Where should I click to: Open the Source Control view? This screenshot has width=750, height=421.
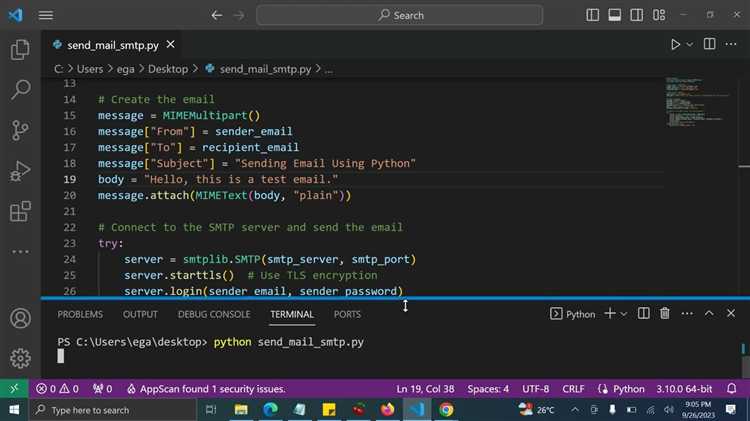pos(20,130)
